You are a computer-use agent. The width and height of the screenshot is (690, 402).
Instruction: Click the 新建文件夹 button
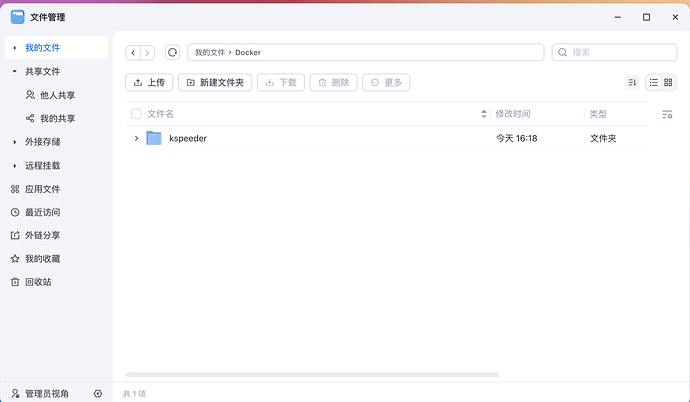tap(214, 82)
